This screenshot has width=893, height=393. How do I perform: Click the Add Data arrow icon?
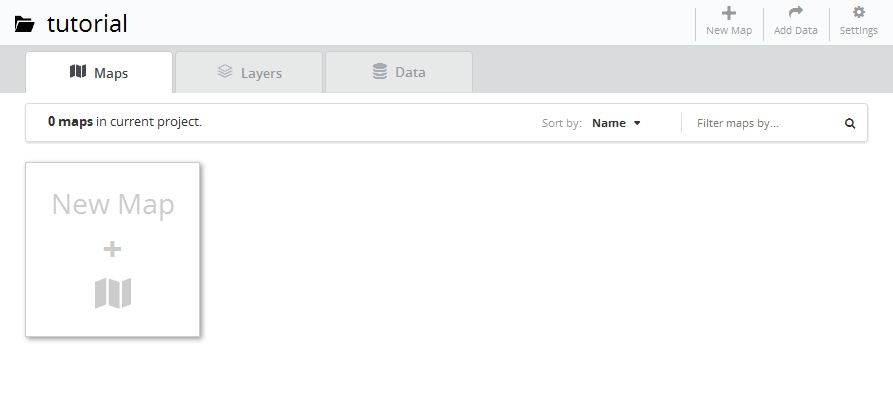click(x=796, y=12)
